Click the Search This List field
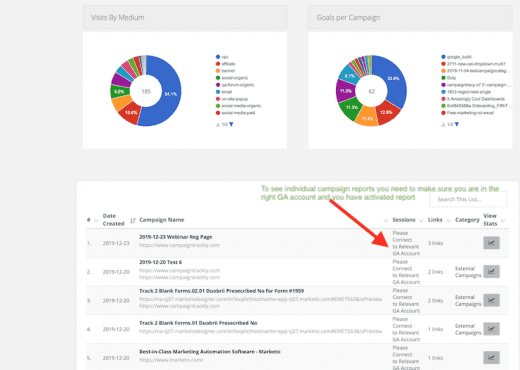 click(x=468, y=199)
